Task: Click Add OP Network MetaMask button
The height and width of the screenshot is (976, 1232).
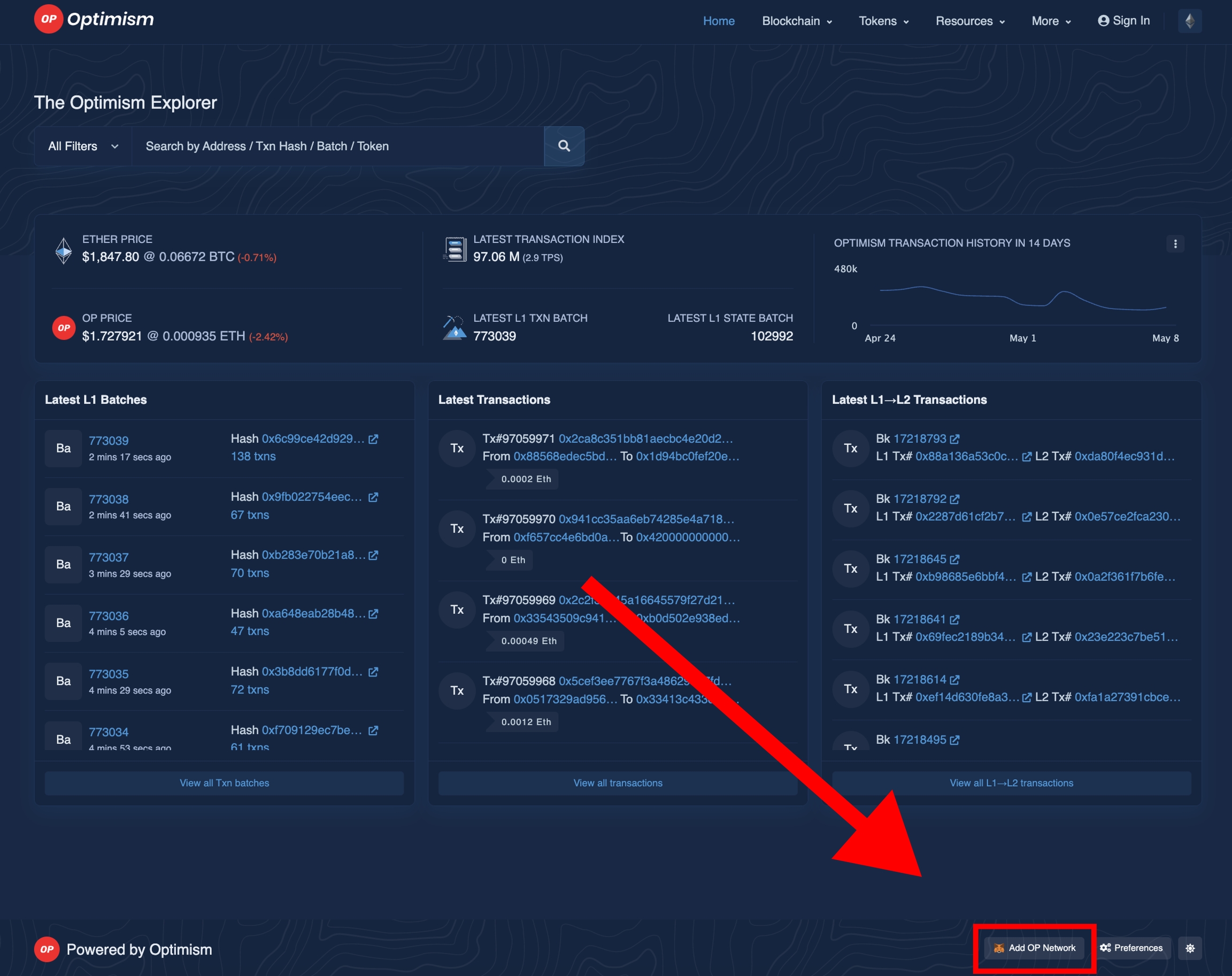Action: (1034, 948)
